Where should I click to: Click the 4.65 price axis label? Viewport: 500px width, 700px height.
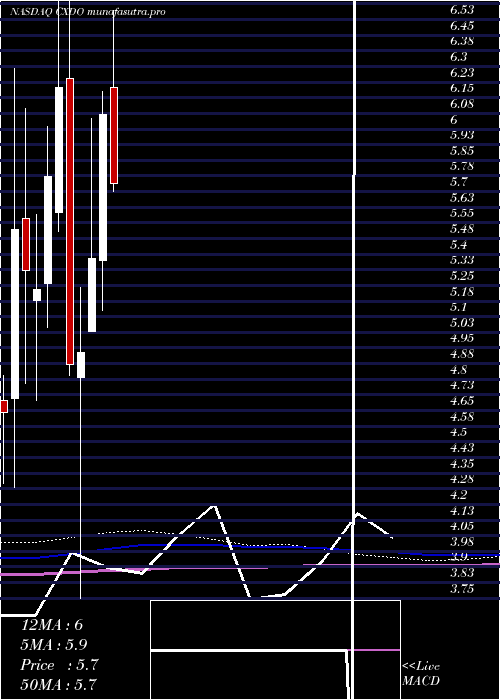click(462, 400)
